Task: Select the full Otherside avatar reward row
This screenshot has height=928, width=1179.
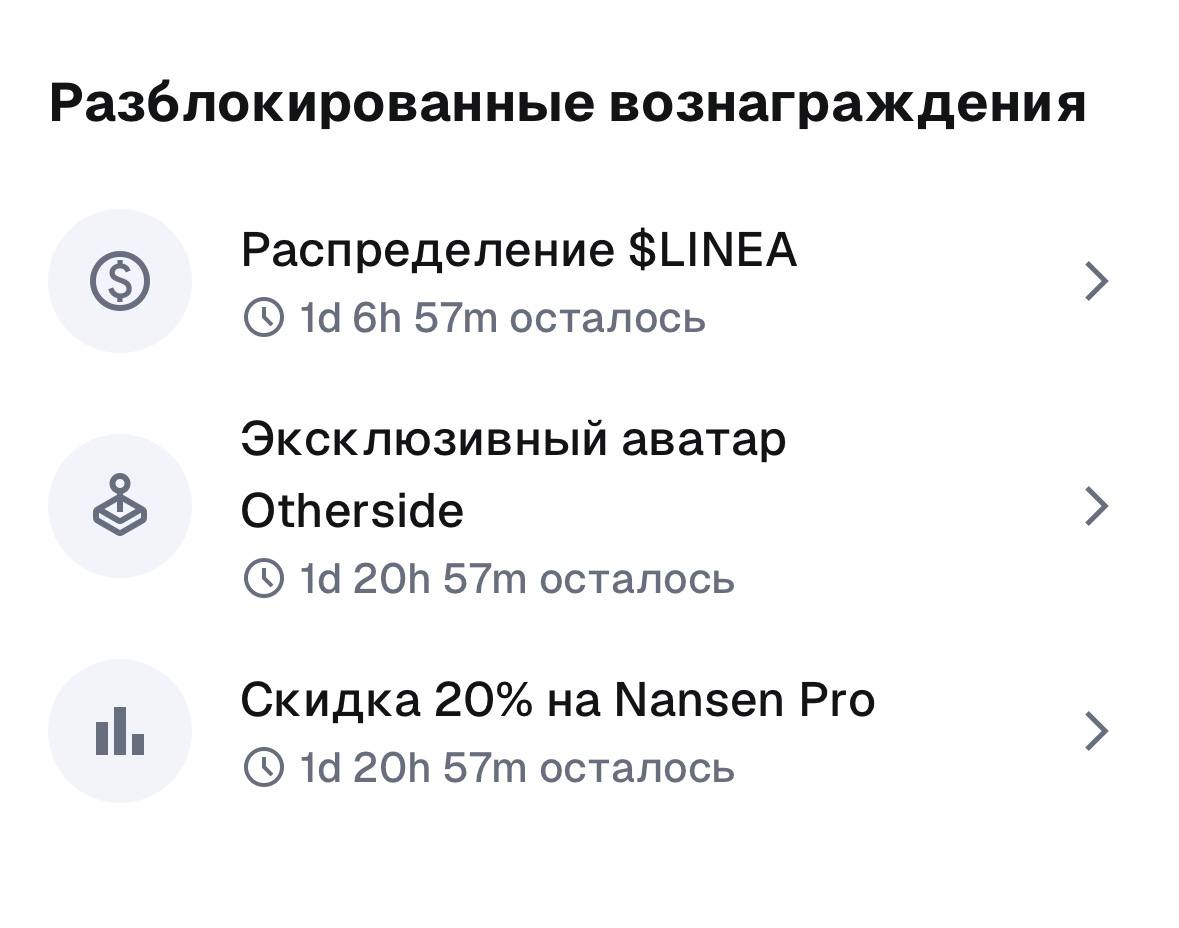Action: click(x=590, y=506)
